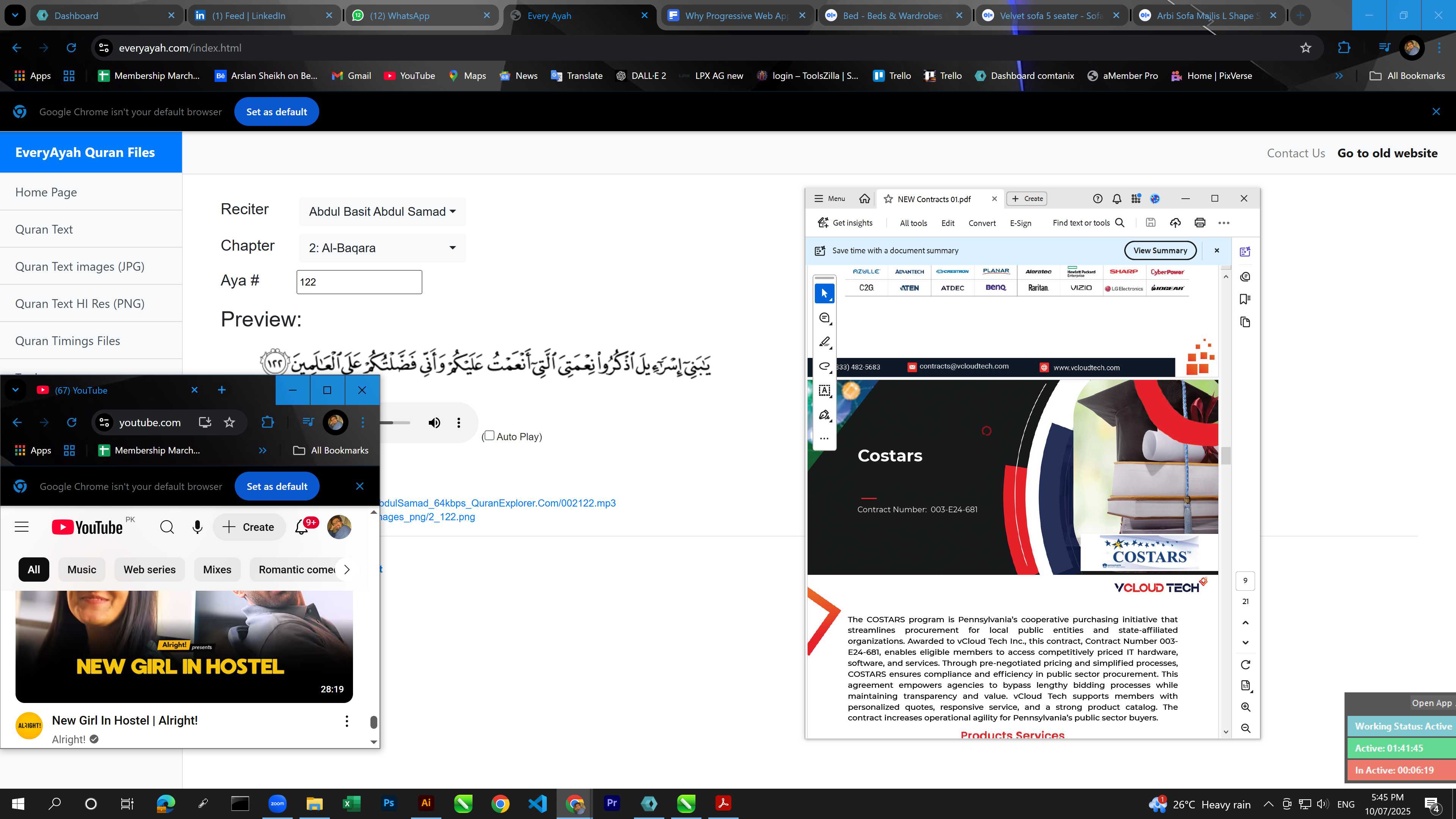Viewport: 1456px width, 819px height.
Task: Click YouTube voice search microphone
Action: coord(197,527)
